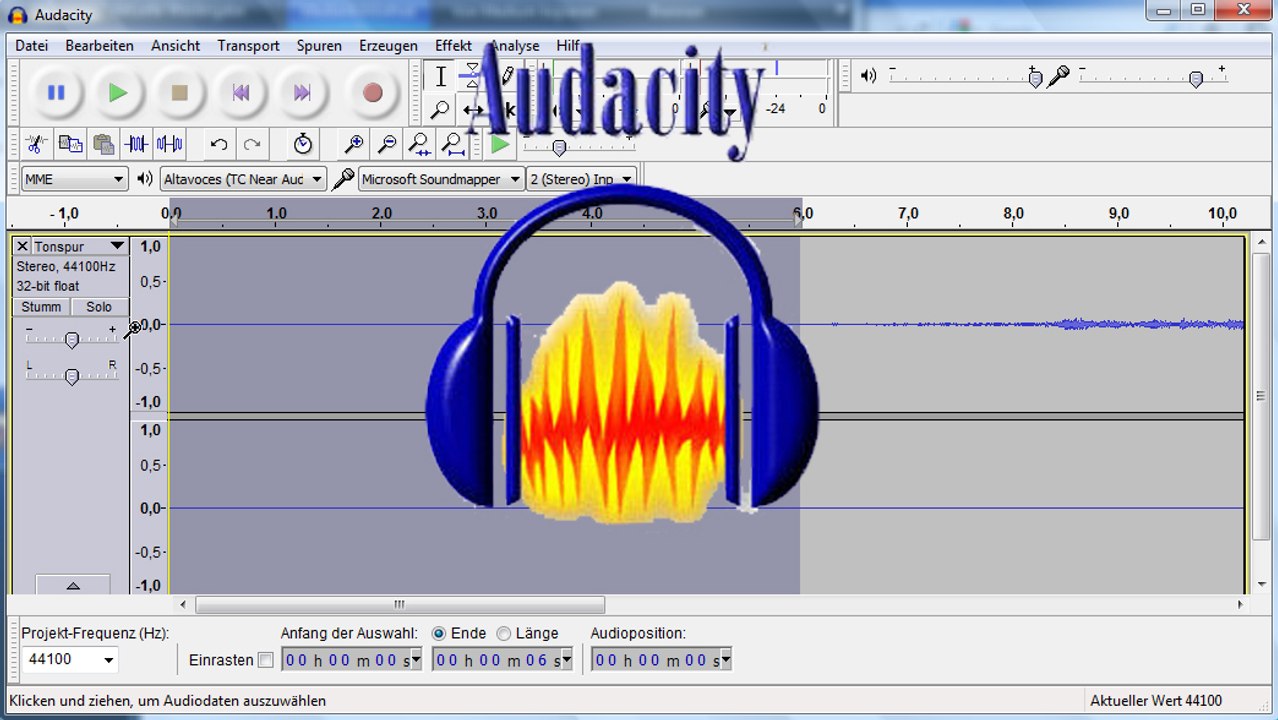1278x720 pixels.
Task: Click the Play-at-speed green arrow
Action: pos(500,144)
